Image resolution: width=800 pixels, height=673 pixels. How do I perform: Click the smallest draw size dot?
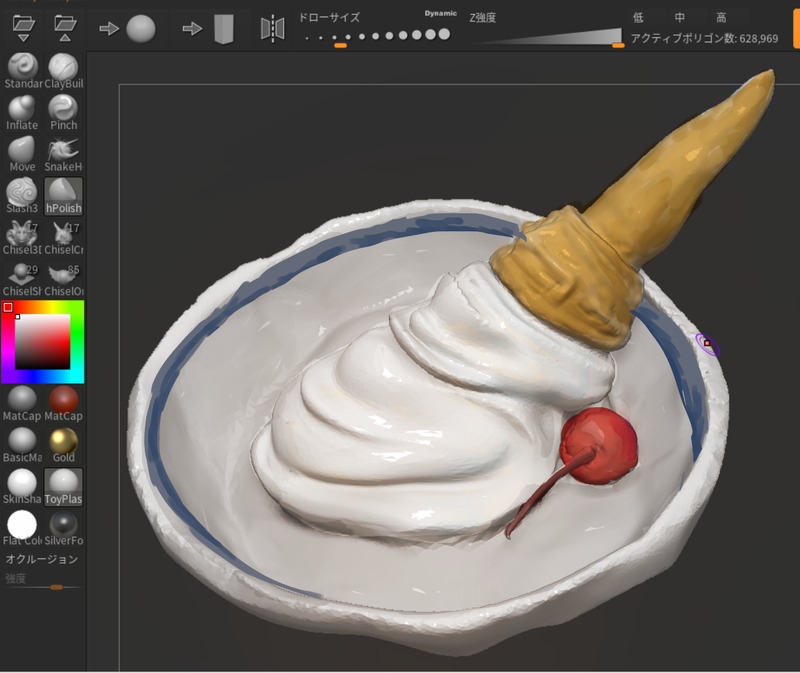307,38
